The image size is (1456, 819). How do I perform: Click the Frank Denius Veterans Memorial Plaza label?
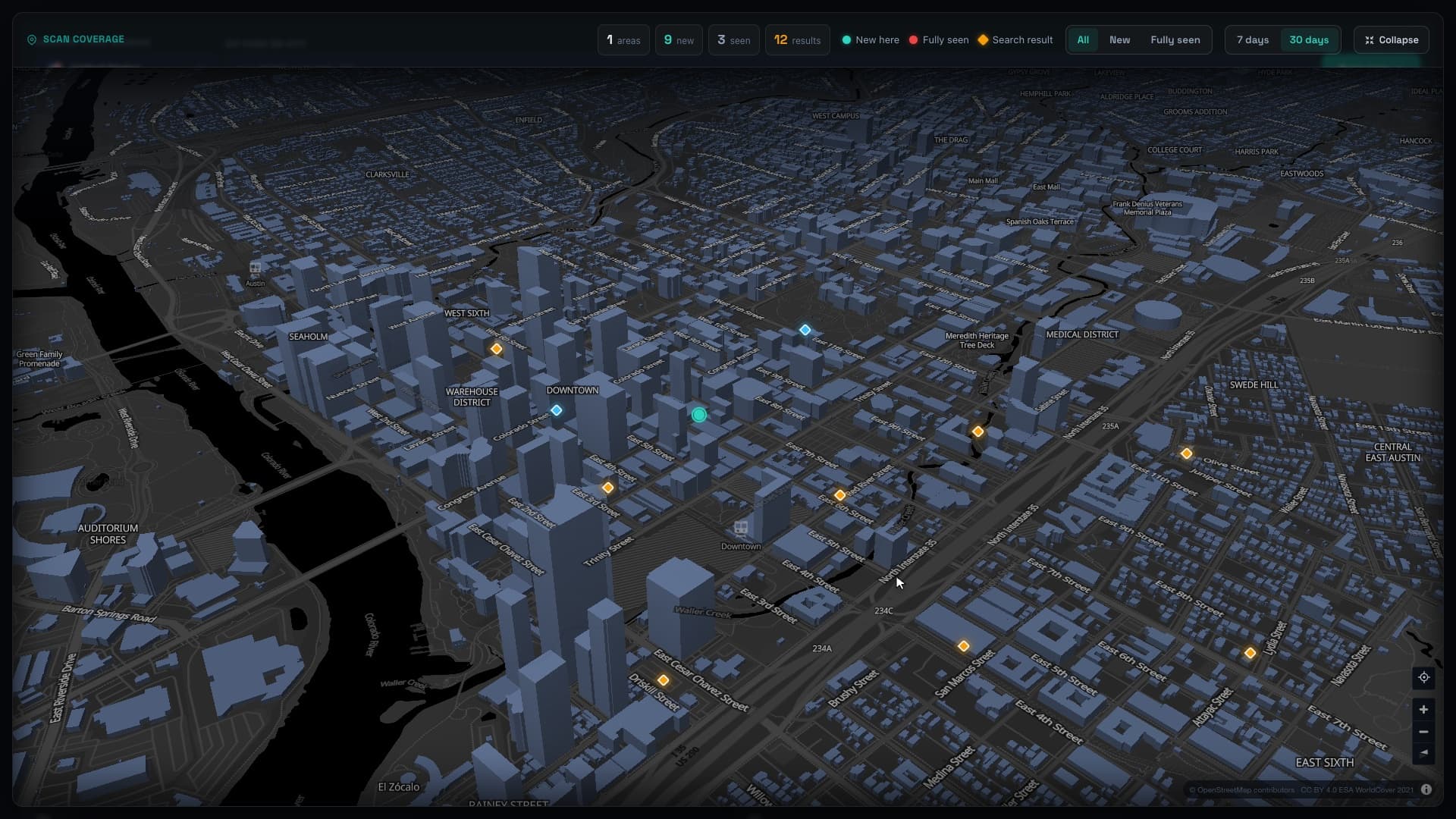[x=1147, y=208]
